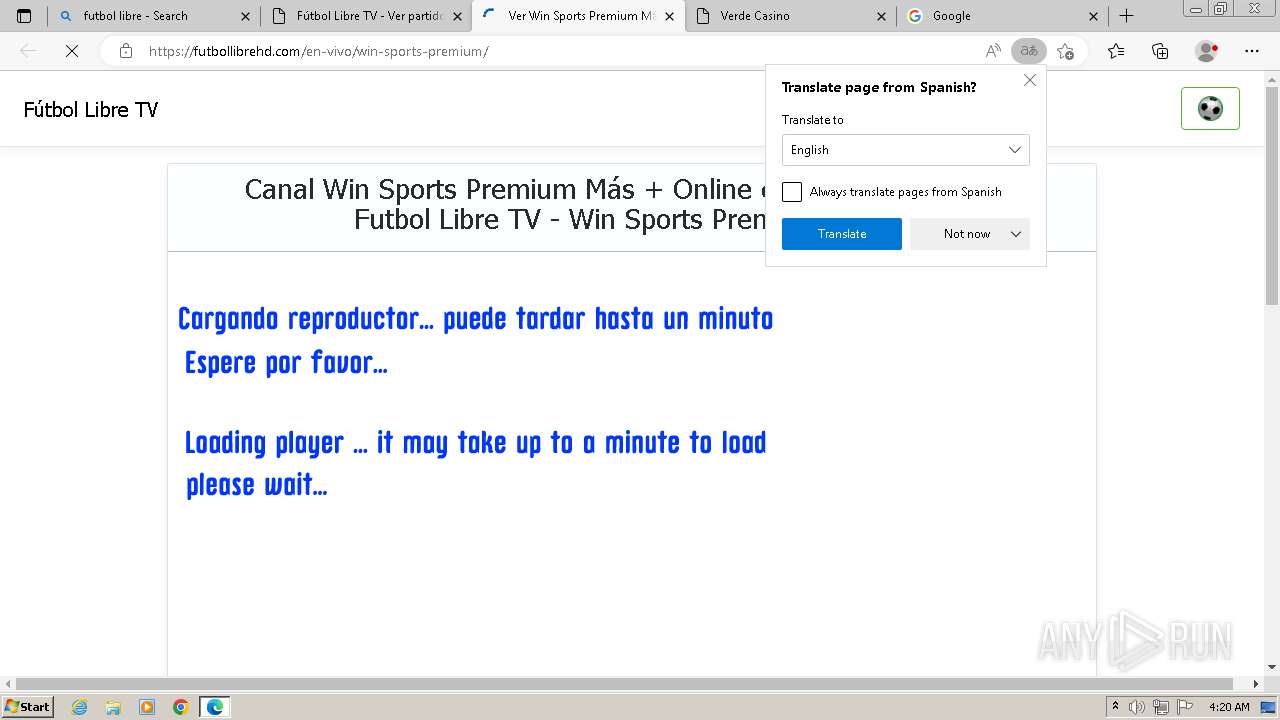The width and height of the screenshot is (1280, 720).
Task: Add this page to favorites
Action: click(1065, 51)
